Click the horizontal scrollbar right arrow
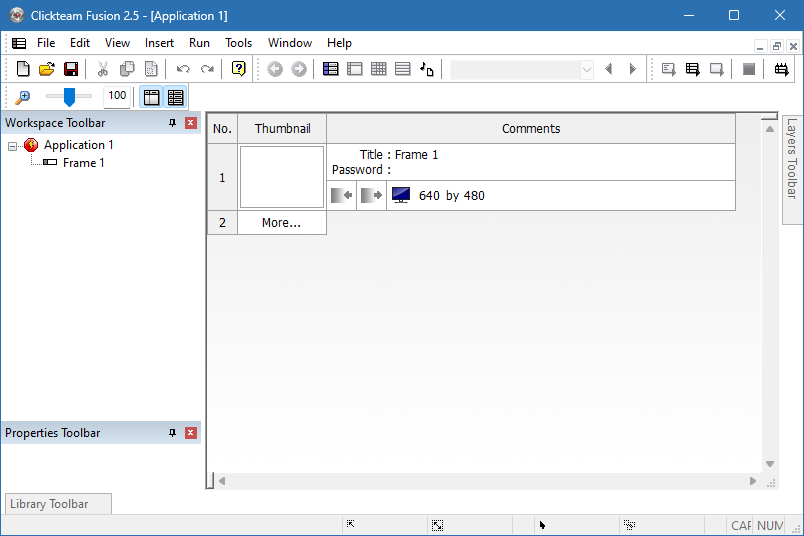Image resolution: width=804 pixels, height=536 pixels. [x=753, y=481]
